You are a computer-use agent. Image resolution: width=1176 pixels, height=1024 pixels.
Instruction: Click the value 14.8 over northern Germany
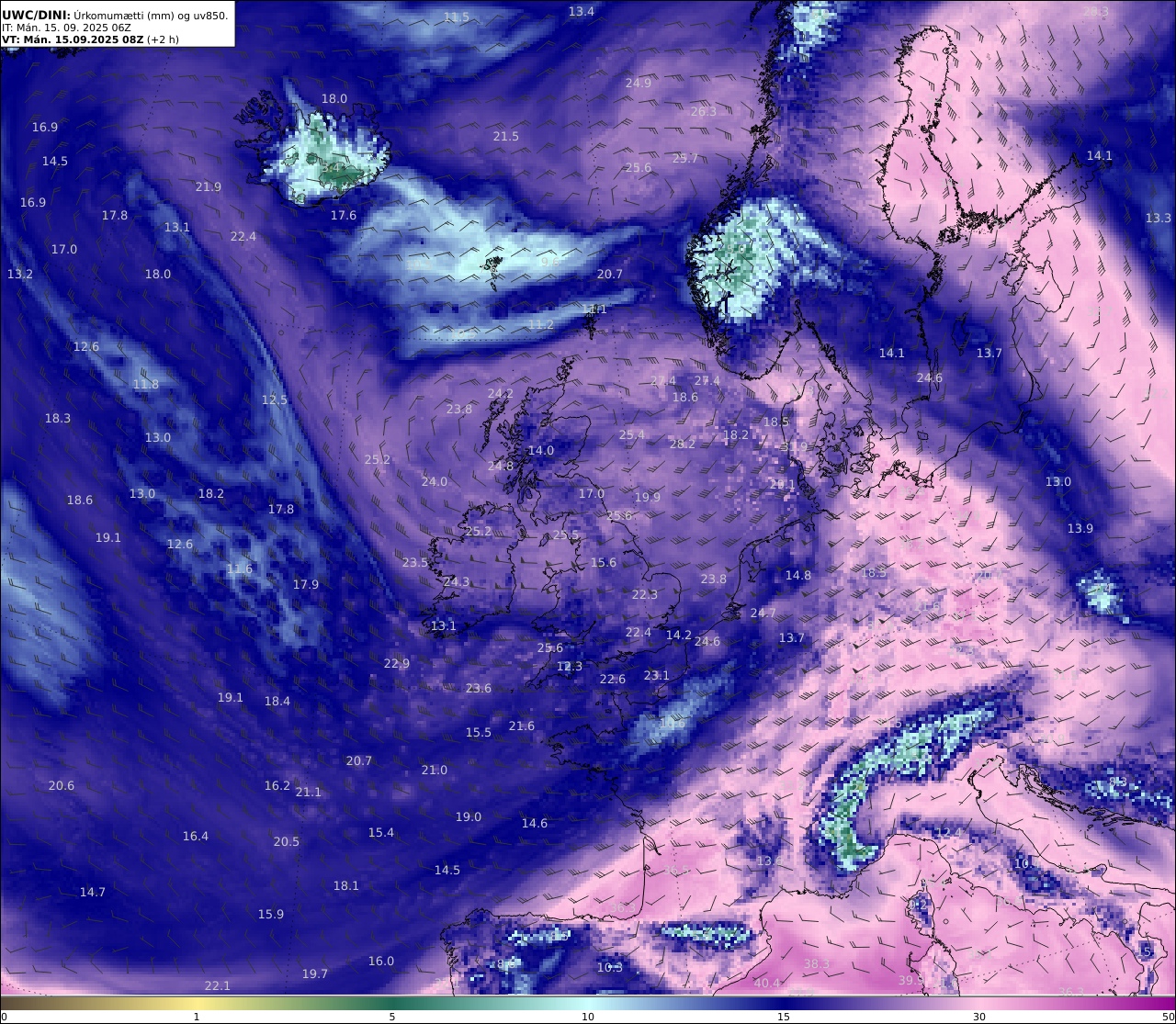pos(798,575)
